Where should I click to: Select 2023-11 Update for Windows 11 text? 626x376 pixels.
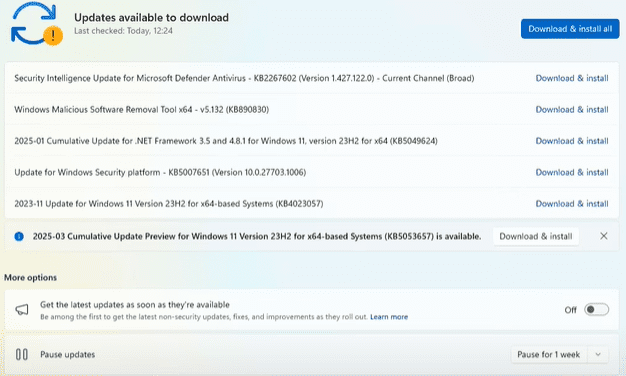[x=168, y=204]
